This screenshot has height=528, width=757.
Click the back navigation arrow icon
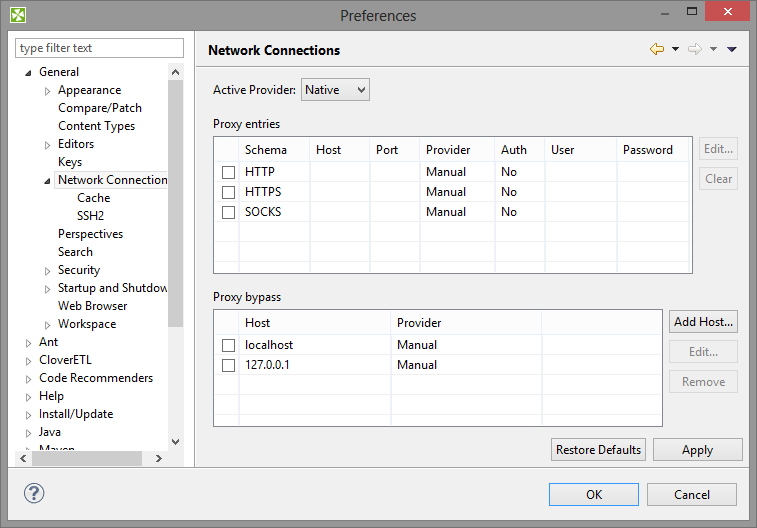[657, 49]
